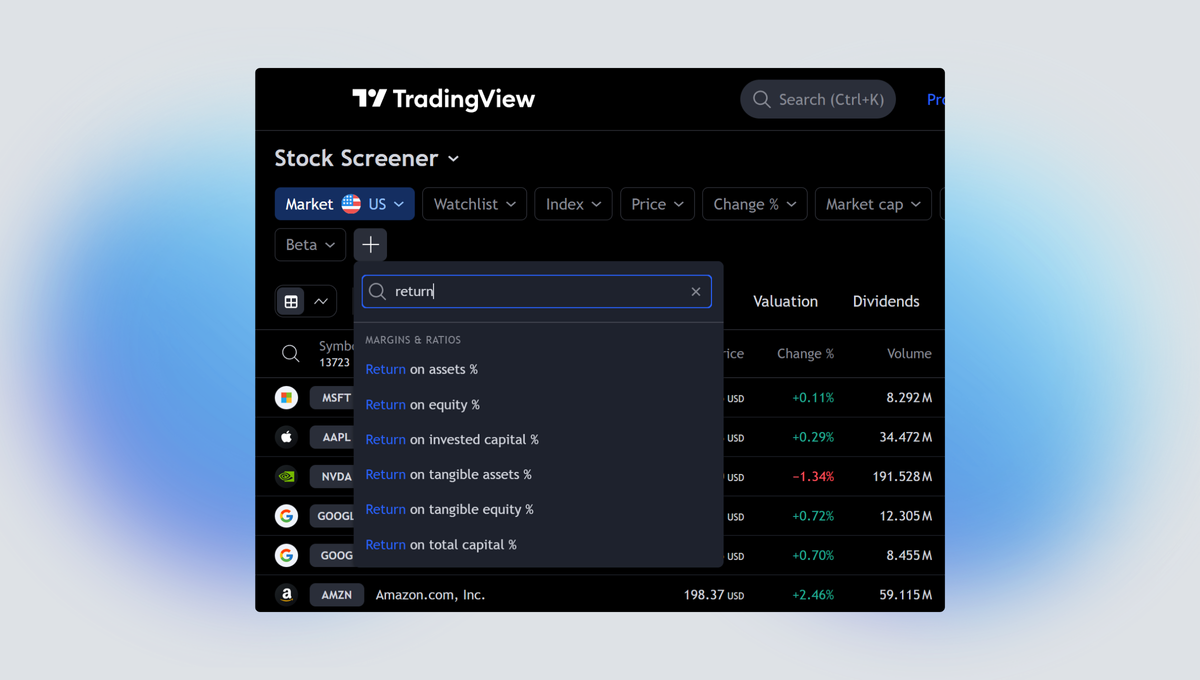Click MSFT's +0.11% change value
The image size is (1200, 680).
(x=813, y=397)
